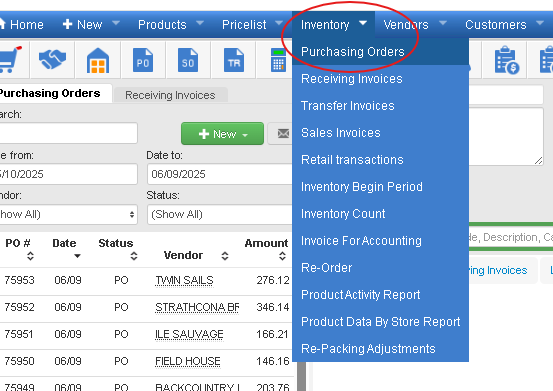Click the Date from field
This screenshot has width=553, height=391.
pos(68,174)
